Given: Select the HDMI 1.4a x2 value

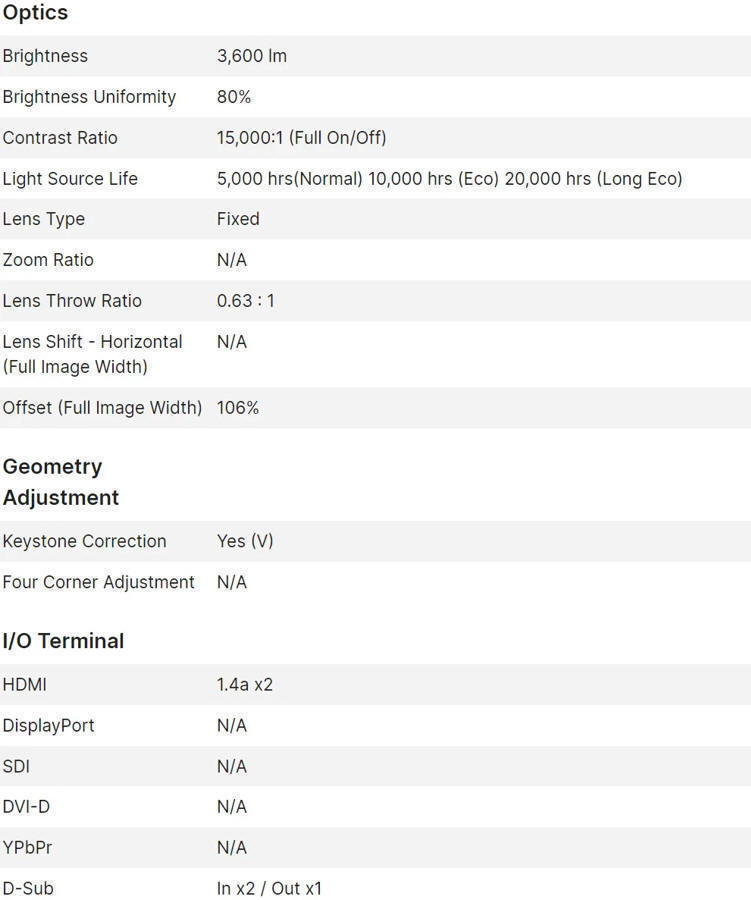Looking at the screenshot, I should coord(245,685).
